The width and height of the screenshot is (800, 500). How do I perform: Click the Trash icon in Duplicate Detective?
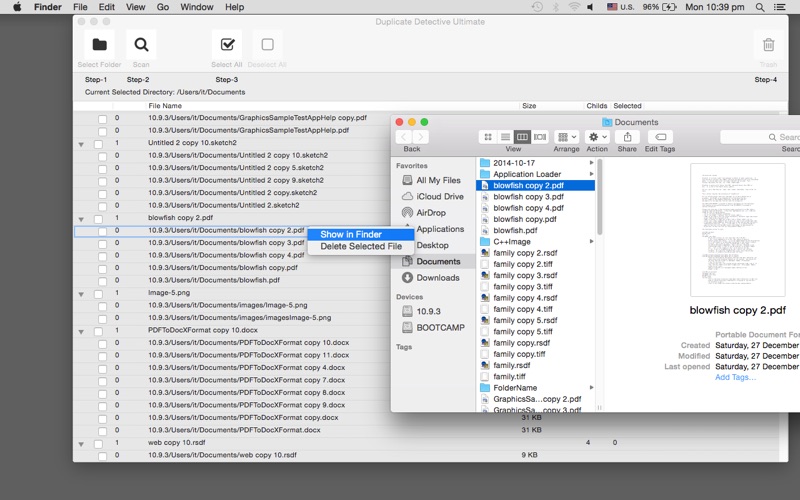tap(768, 45)
